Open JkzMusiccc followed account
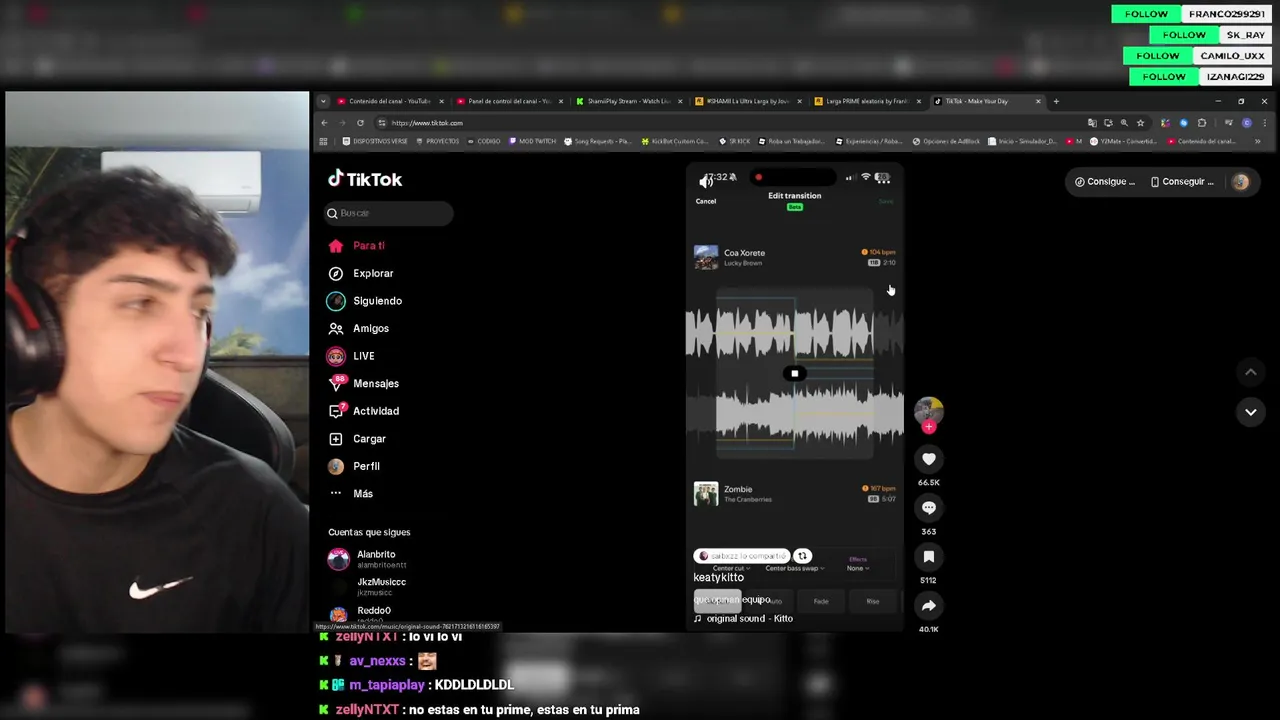 [368, 587]
